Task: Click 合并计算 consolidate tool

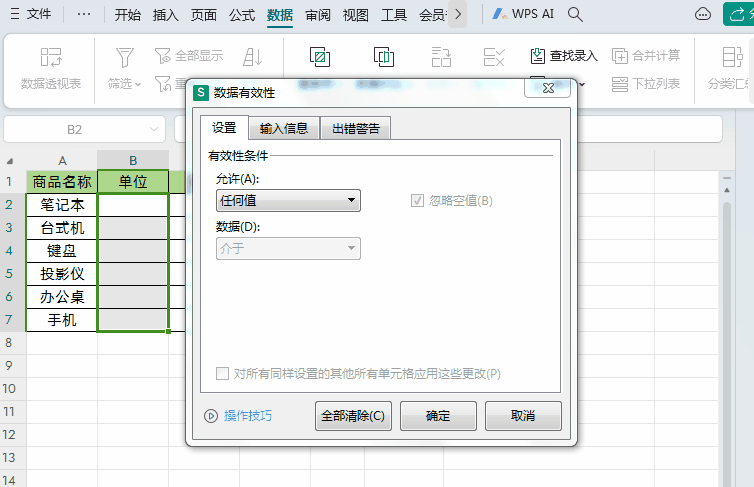Action: tap(646, 56)
